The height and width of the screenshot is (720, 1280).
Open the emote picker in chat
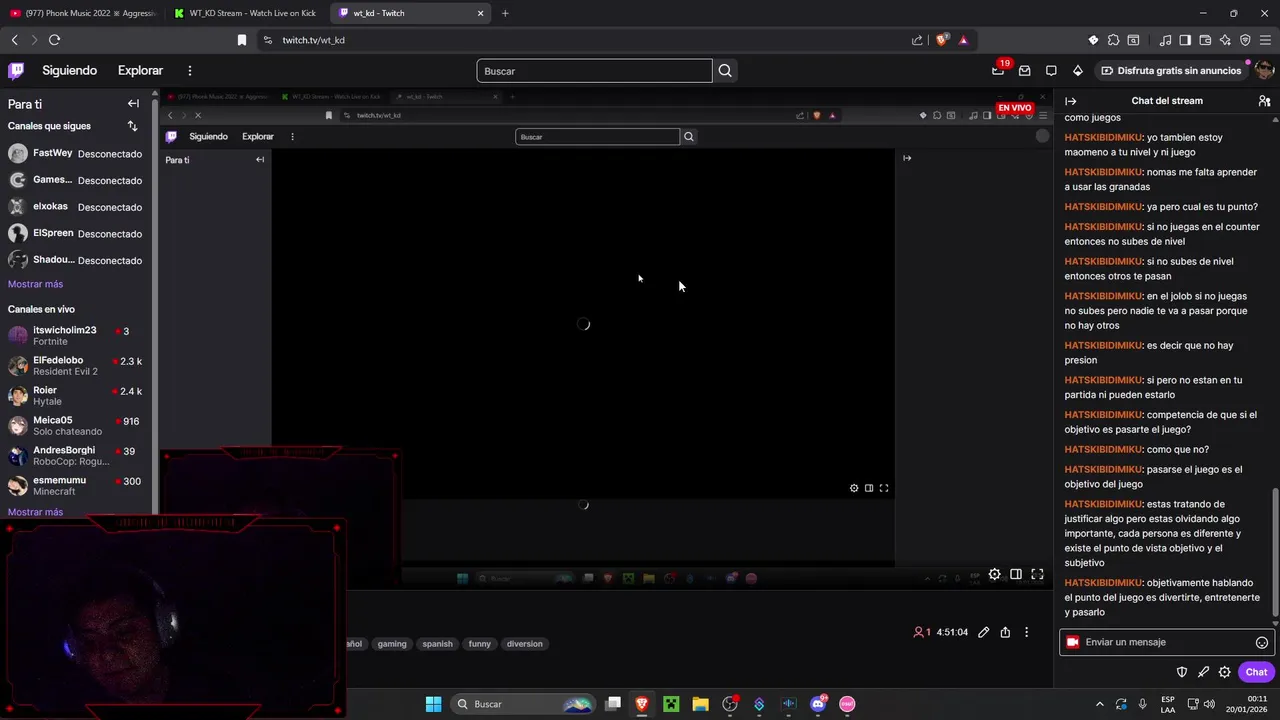click(x=1262, y=643)
